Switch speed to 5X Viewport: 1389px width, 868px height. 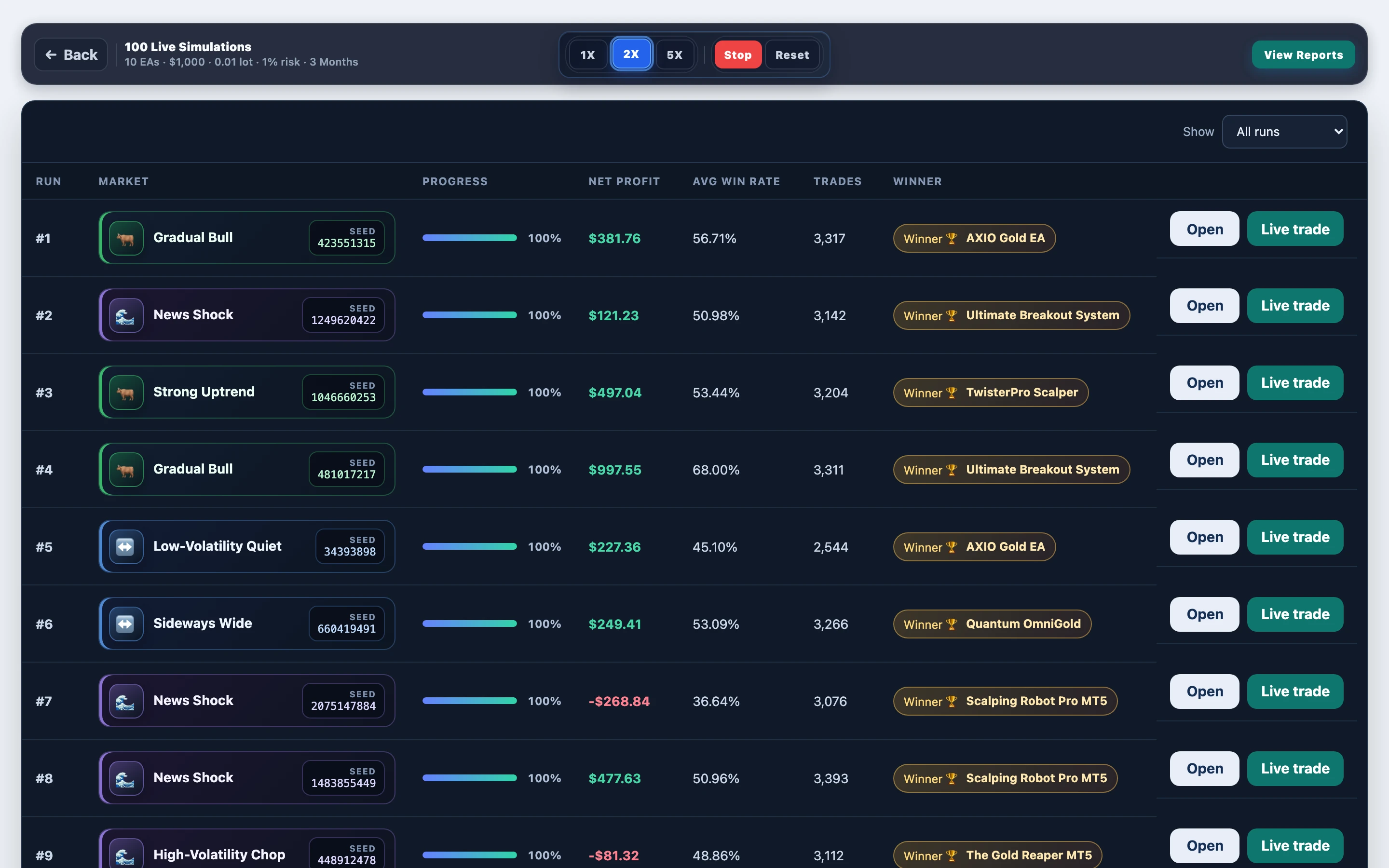click(674, 54)
